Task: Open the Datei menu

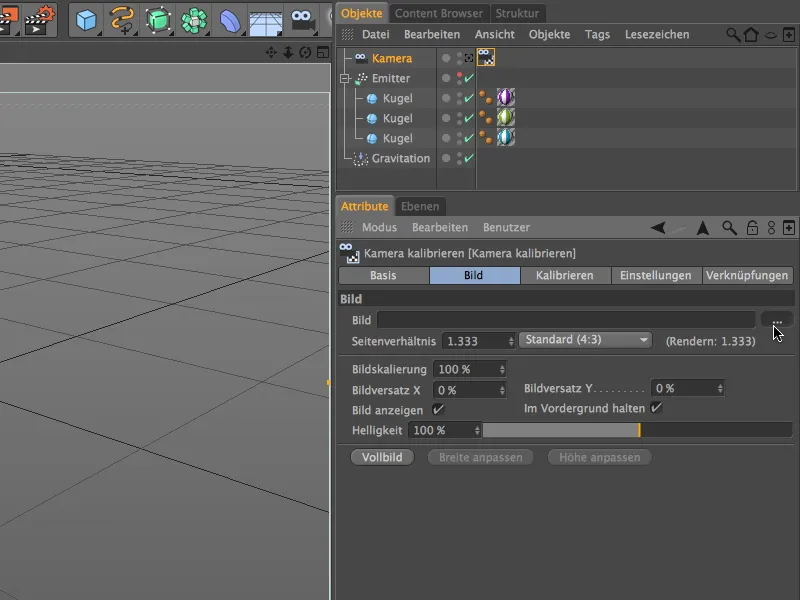Action: pyautogui.click(x=376, y=35)
